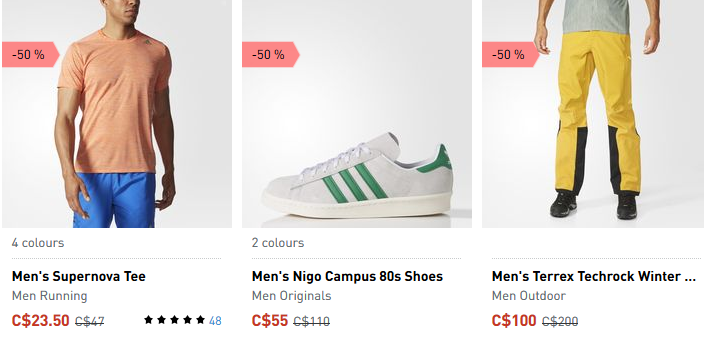The image size is (704, 361).
Task: Open the 48 reviews count link
Action: pyautogui.click(x=215, y=321)
